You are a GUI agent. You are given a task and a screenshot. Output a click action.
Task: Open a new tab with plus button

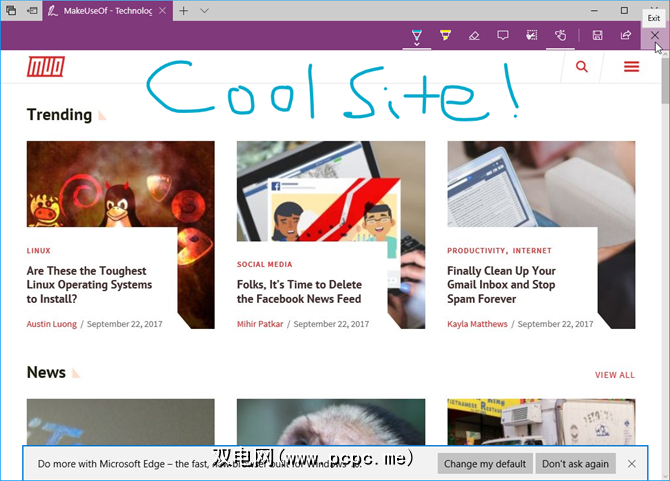183,10
